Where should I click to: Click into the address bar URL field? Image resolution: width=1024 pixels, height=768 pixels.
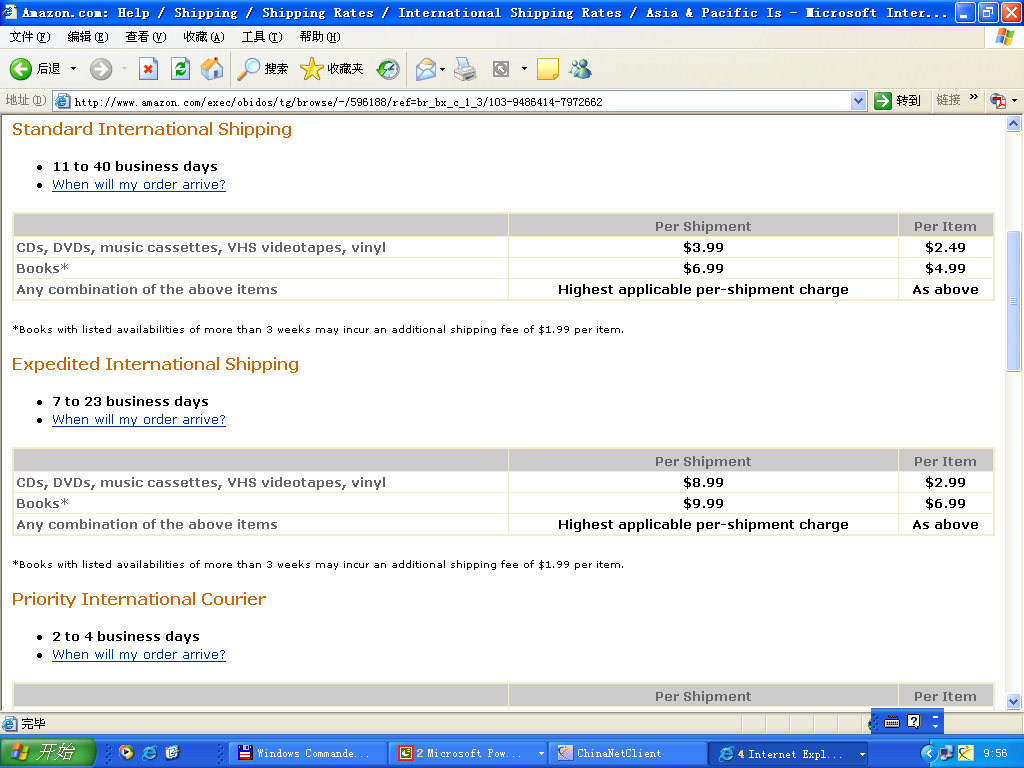tap(450, 101)
